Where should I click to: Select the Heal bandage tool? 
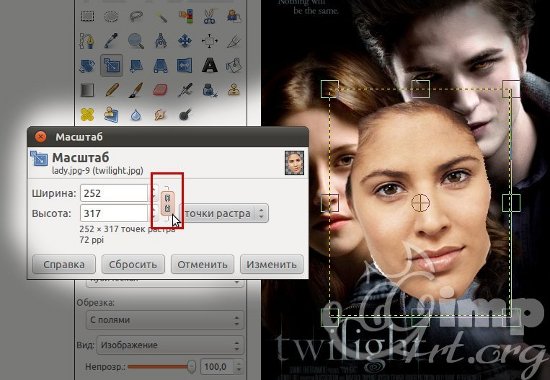click(x=87, y=114)
